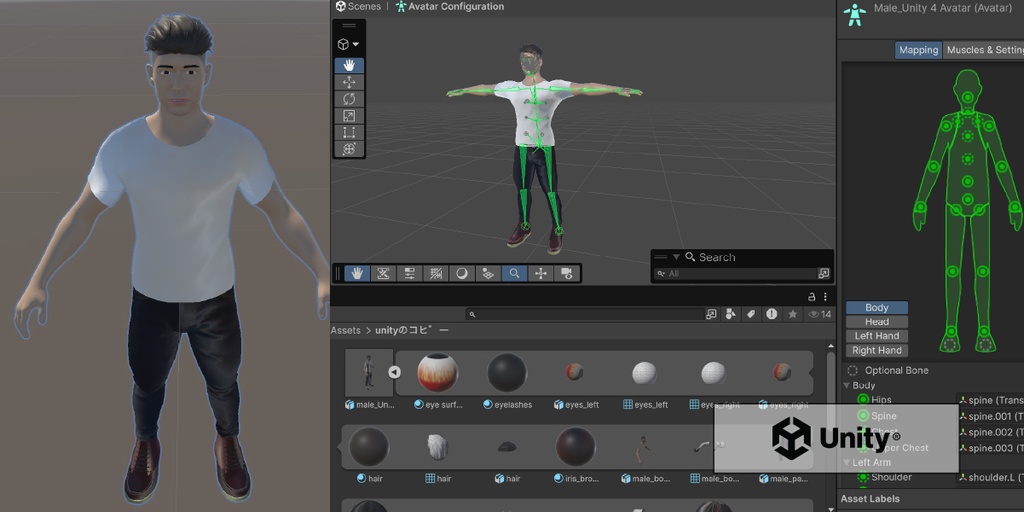Toggle the hatched grid icon in bottom scene toolbar

pyautogui.click(x=436, y=274)
